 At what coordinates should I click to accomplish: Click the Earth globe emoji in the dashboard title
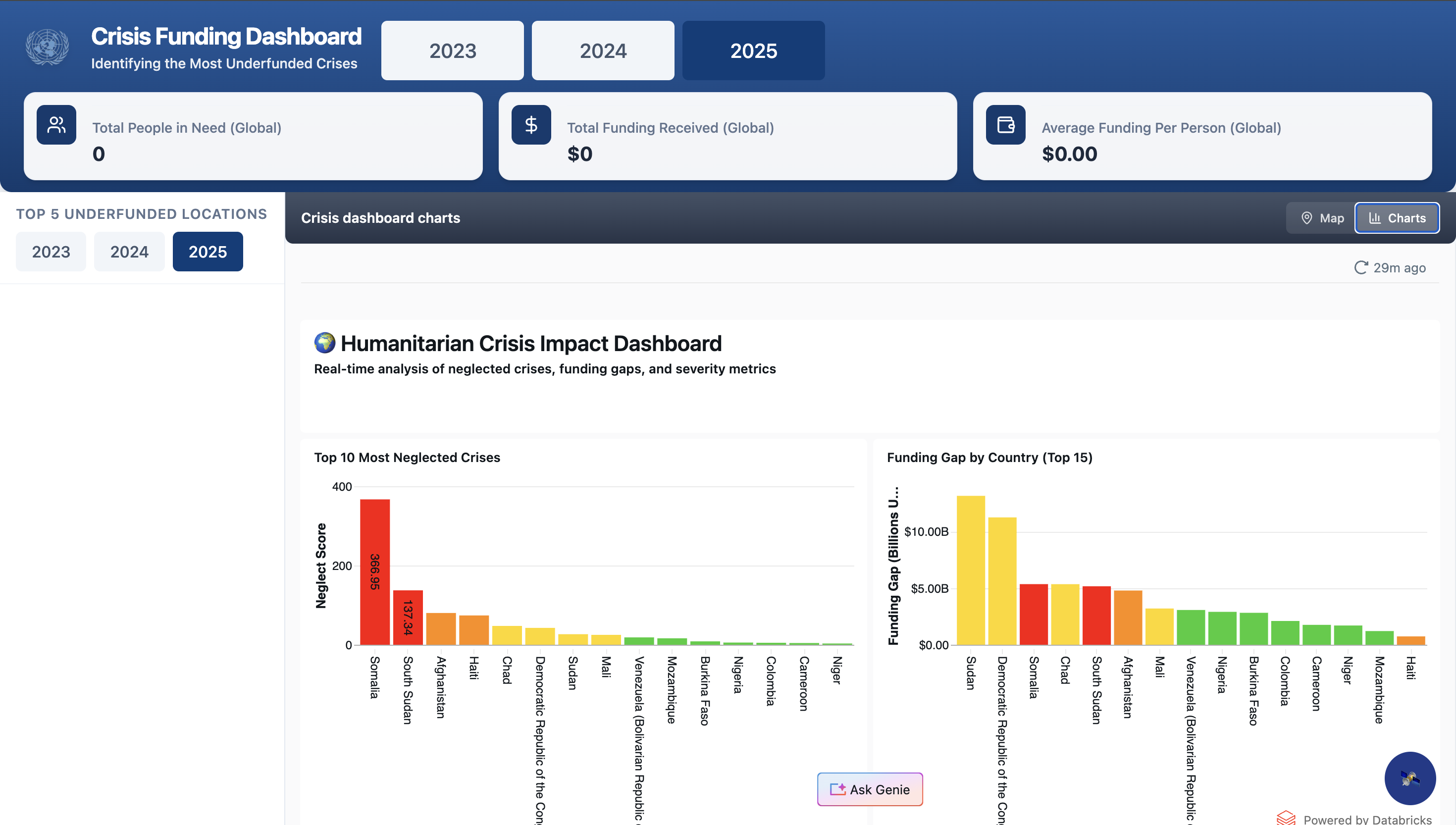pyautogui.click(x=324, y=343)
